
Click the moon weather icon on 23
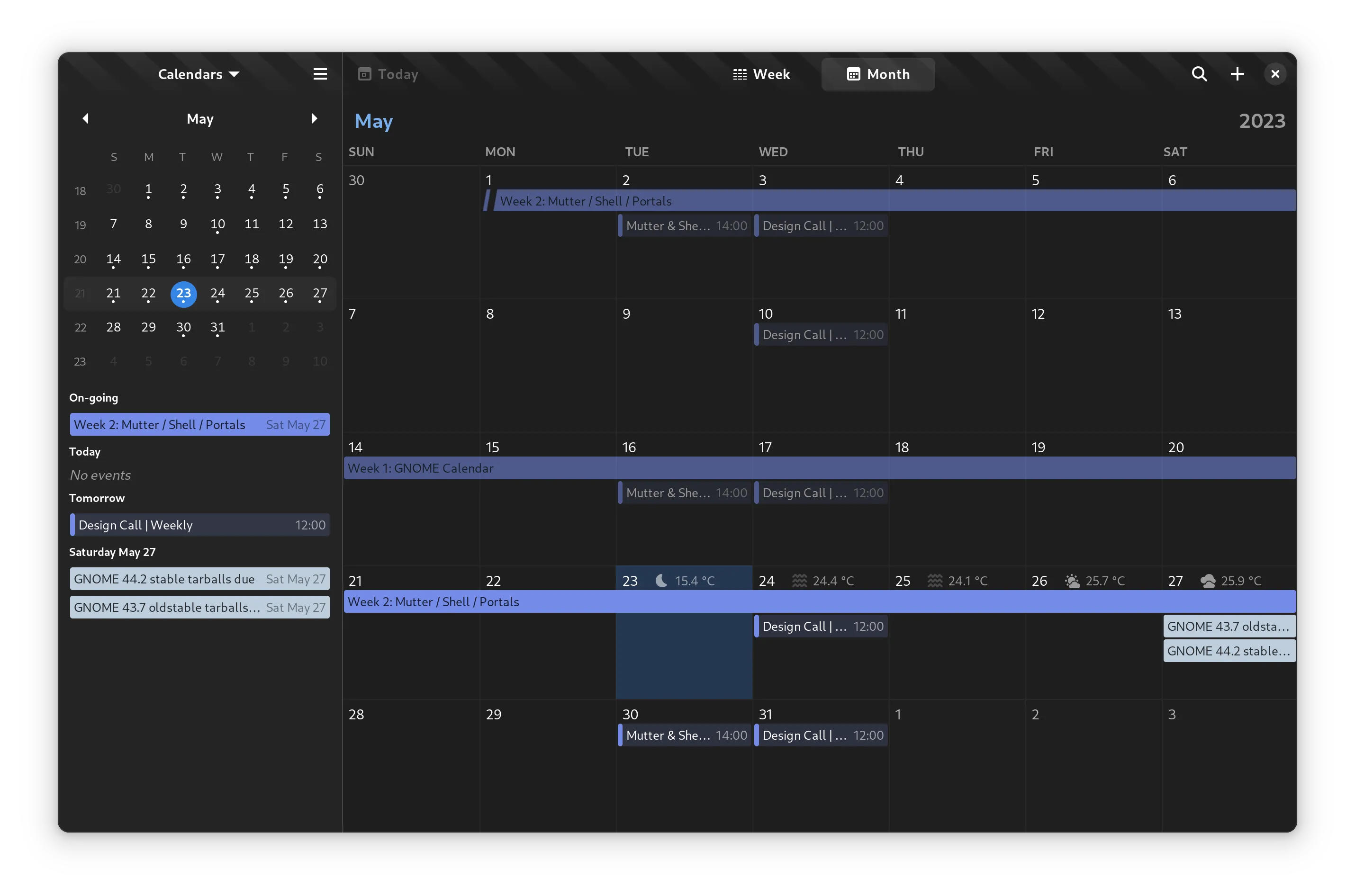tap(661, 581)
